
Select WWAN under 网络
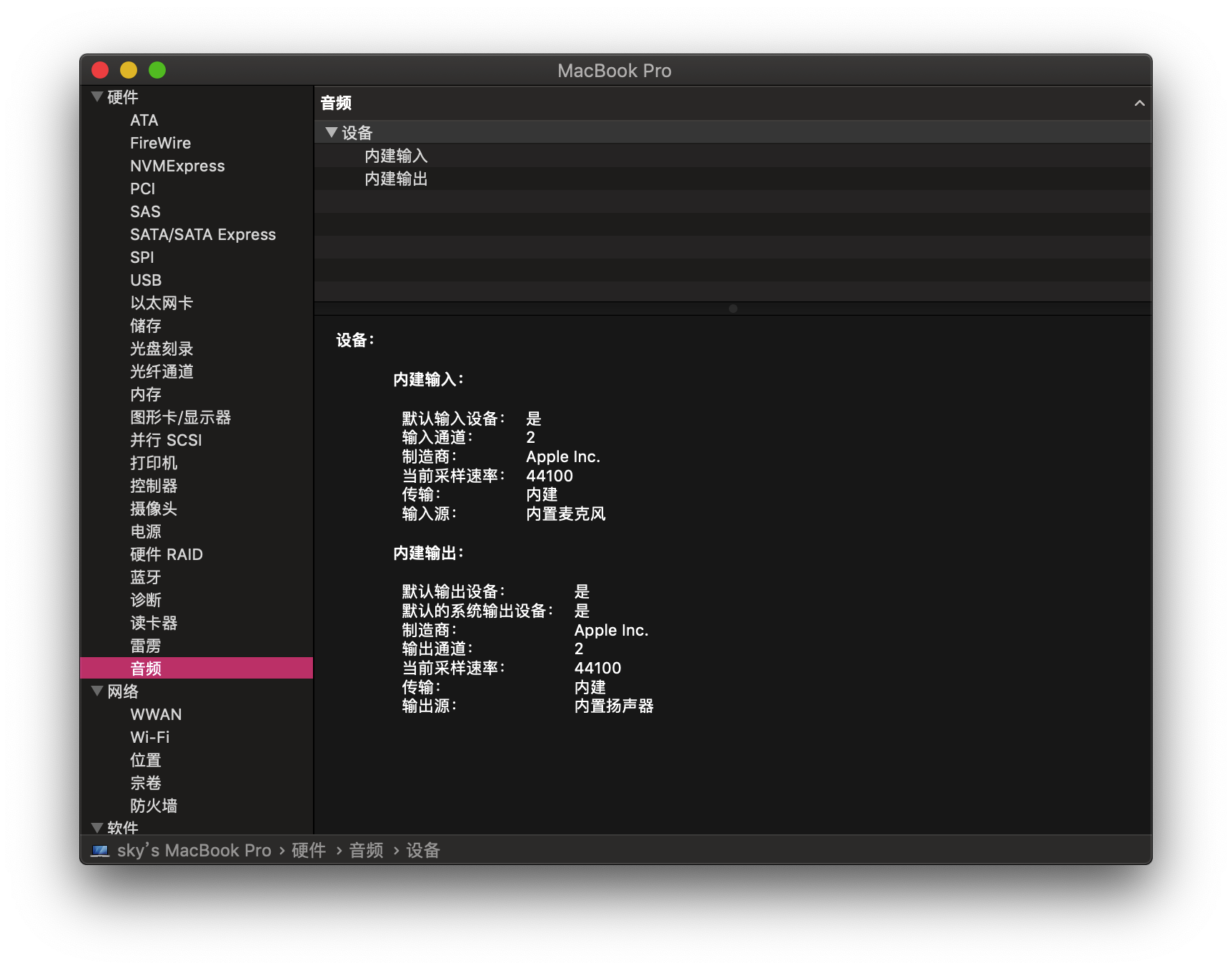coord(197,714)
